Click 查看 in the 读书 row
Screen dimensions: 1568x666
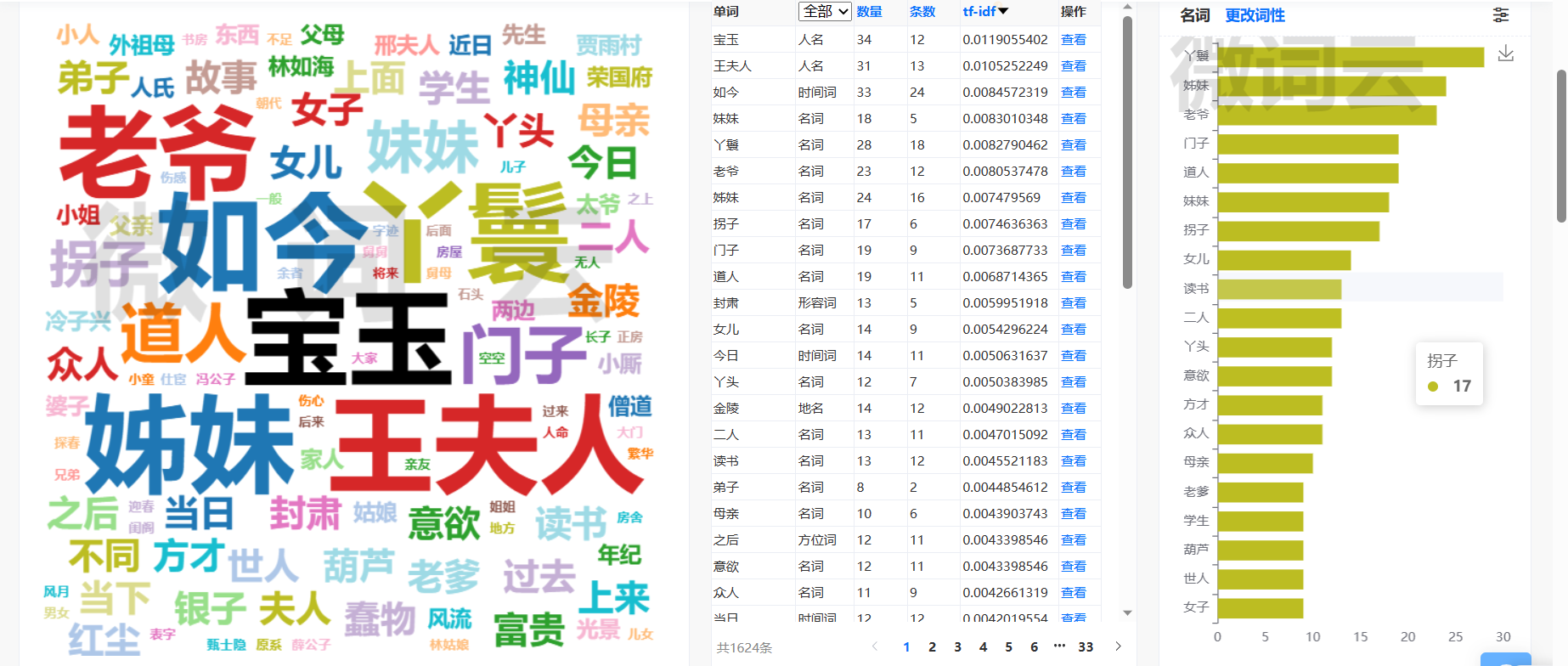click(1074, 460)
